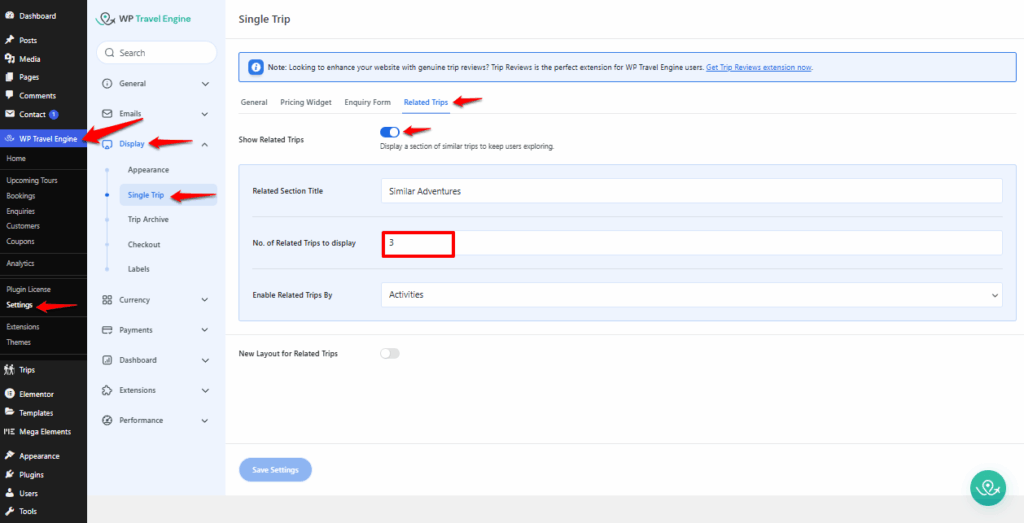Click the Elementor icon in WordPress sidebar
The image size is (1024, 523).
point(9,394)
